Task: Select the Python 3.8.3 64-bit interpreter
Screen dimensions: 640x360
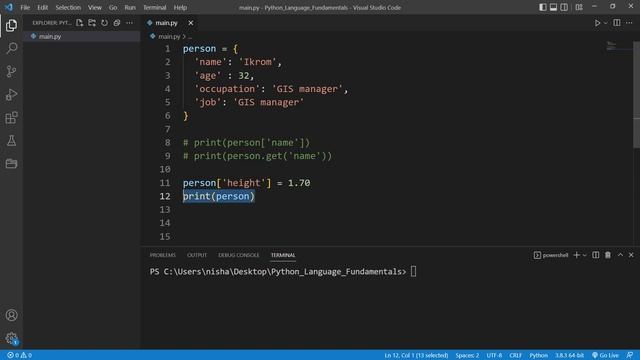Action: [x=569, y=355]
